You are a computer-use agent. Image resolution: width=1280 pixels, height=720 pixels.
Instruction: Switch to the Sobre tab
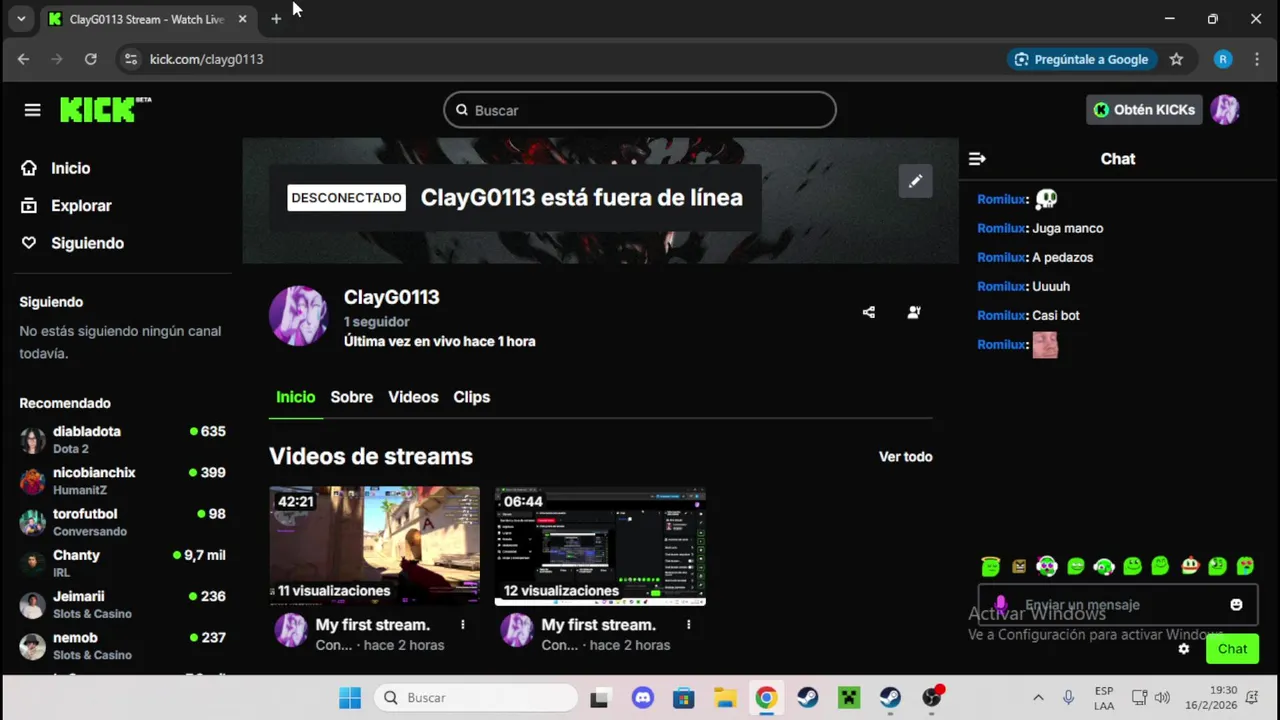click(352, 397)
